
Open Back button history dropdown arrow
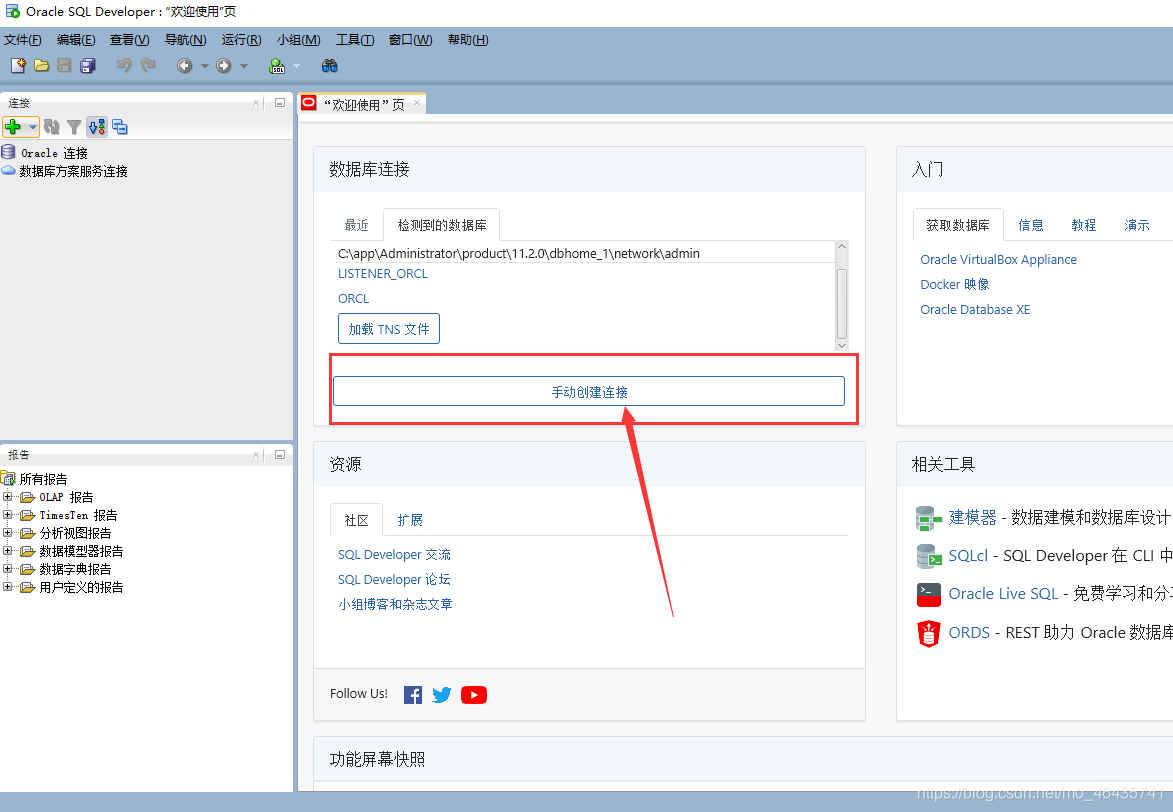tap(204, 66)
